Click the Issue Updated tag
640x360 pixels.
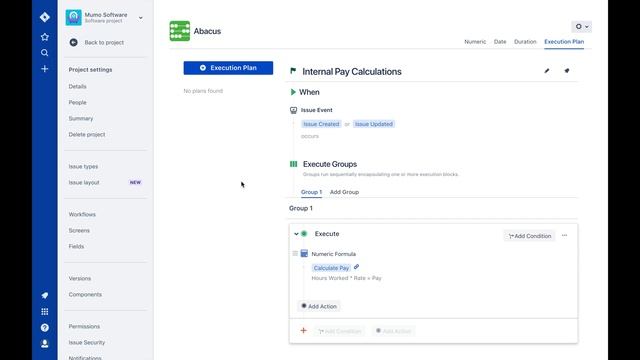373,124
